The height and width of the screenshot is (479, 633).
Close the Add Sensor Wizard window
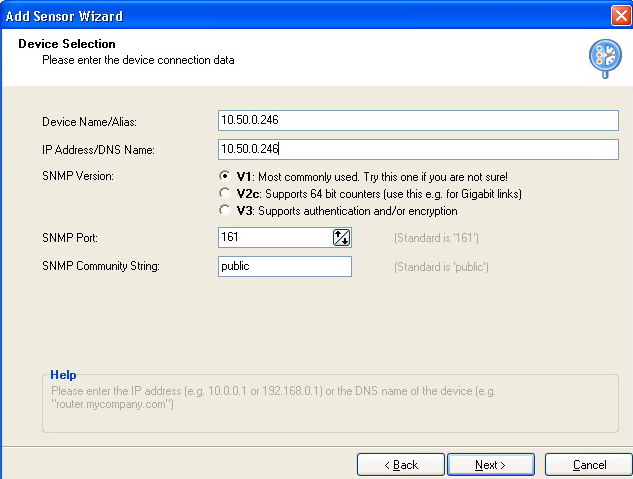621,16
